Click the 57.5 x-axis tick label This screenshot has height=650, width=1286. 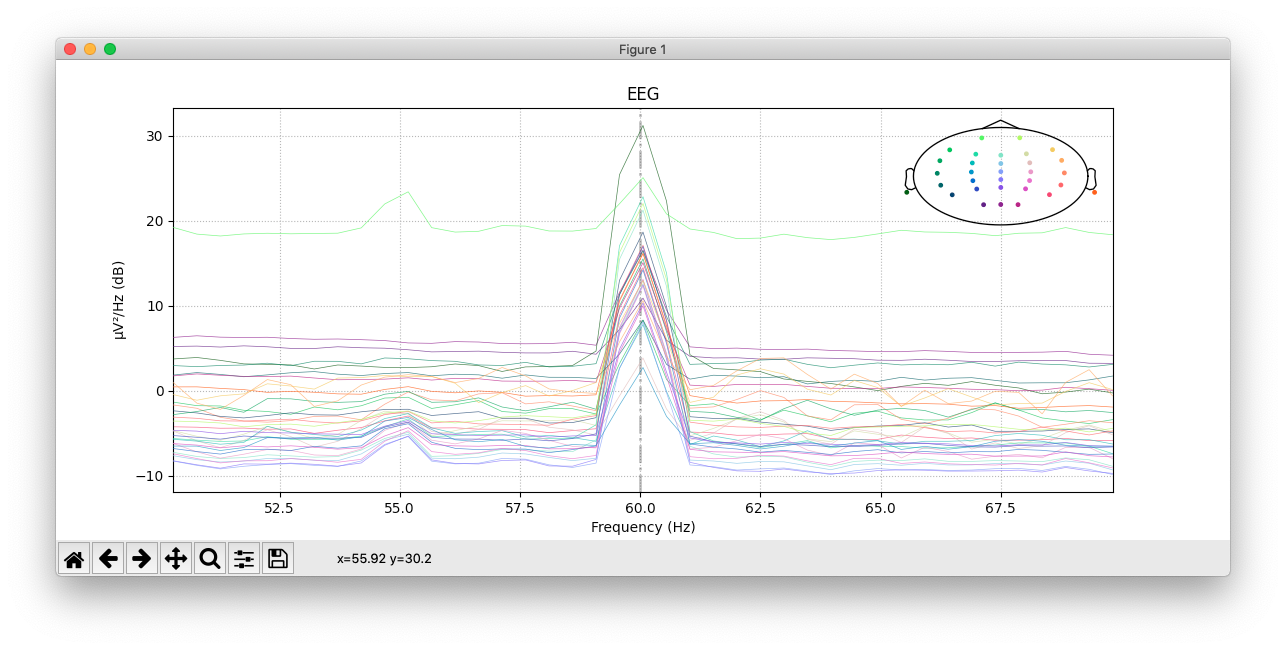520,508
